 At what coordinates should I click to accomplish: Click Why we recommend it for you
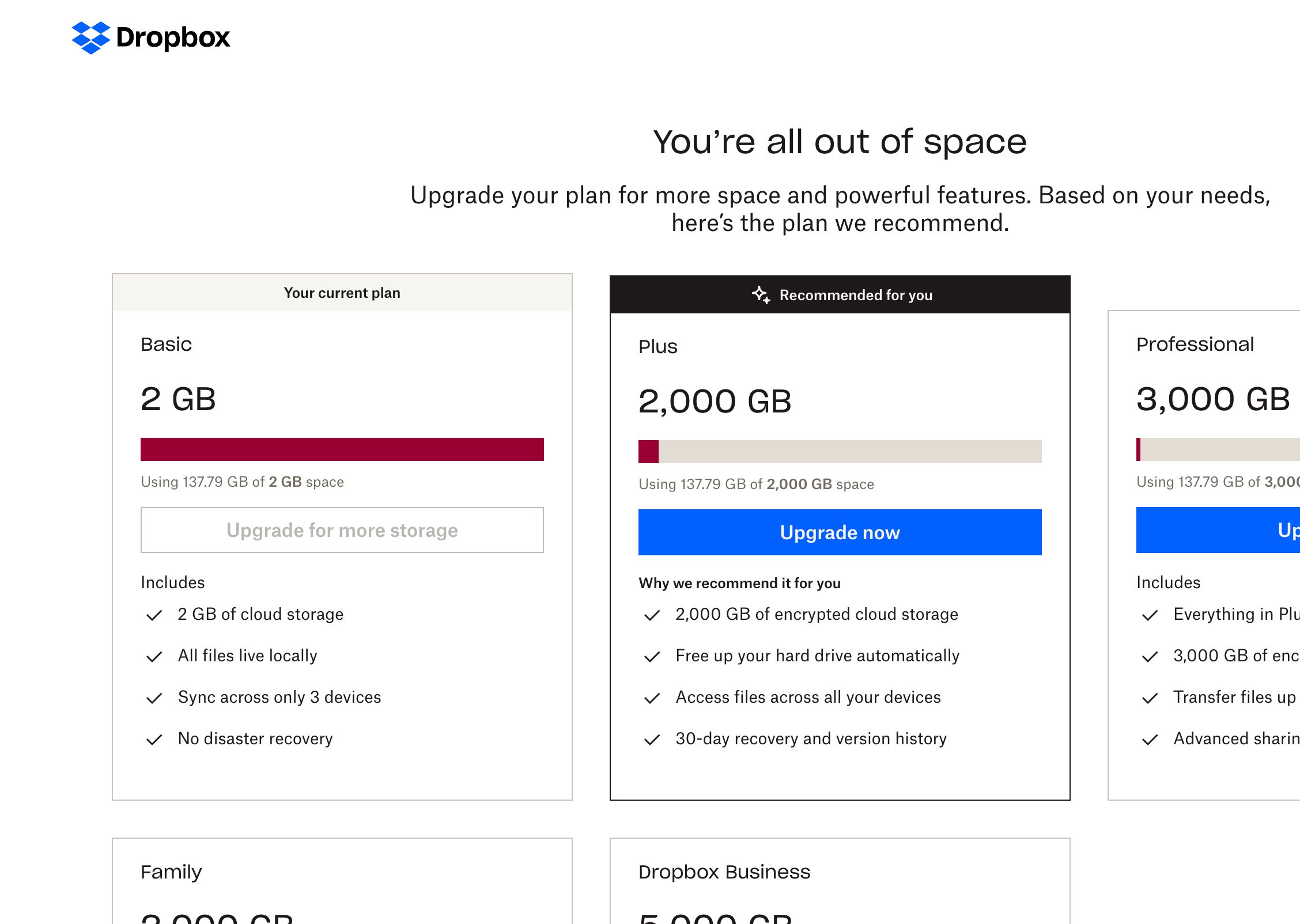[740, 583]
